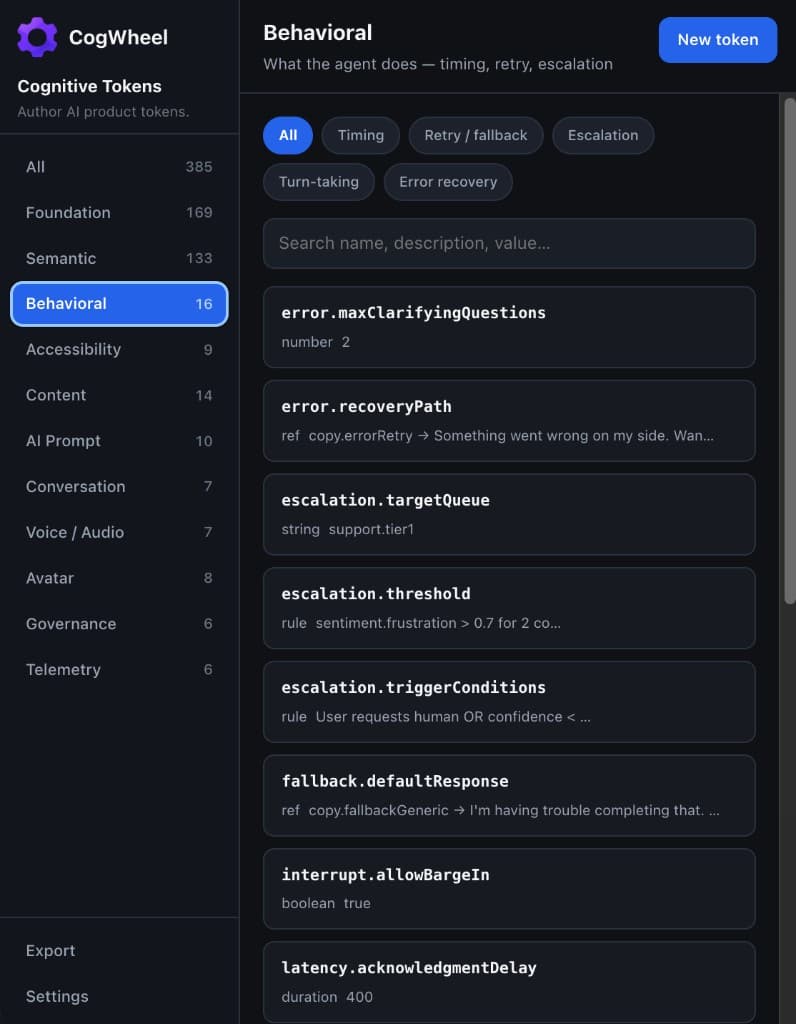
Task: Click the support.tier1 value
Action: click(371, 529)
